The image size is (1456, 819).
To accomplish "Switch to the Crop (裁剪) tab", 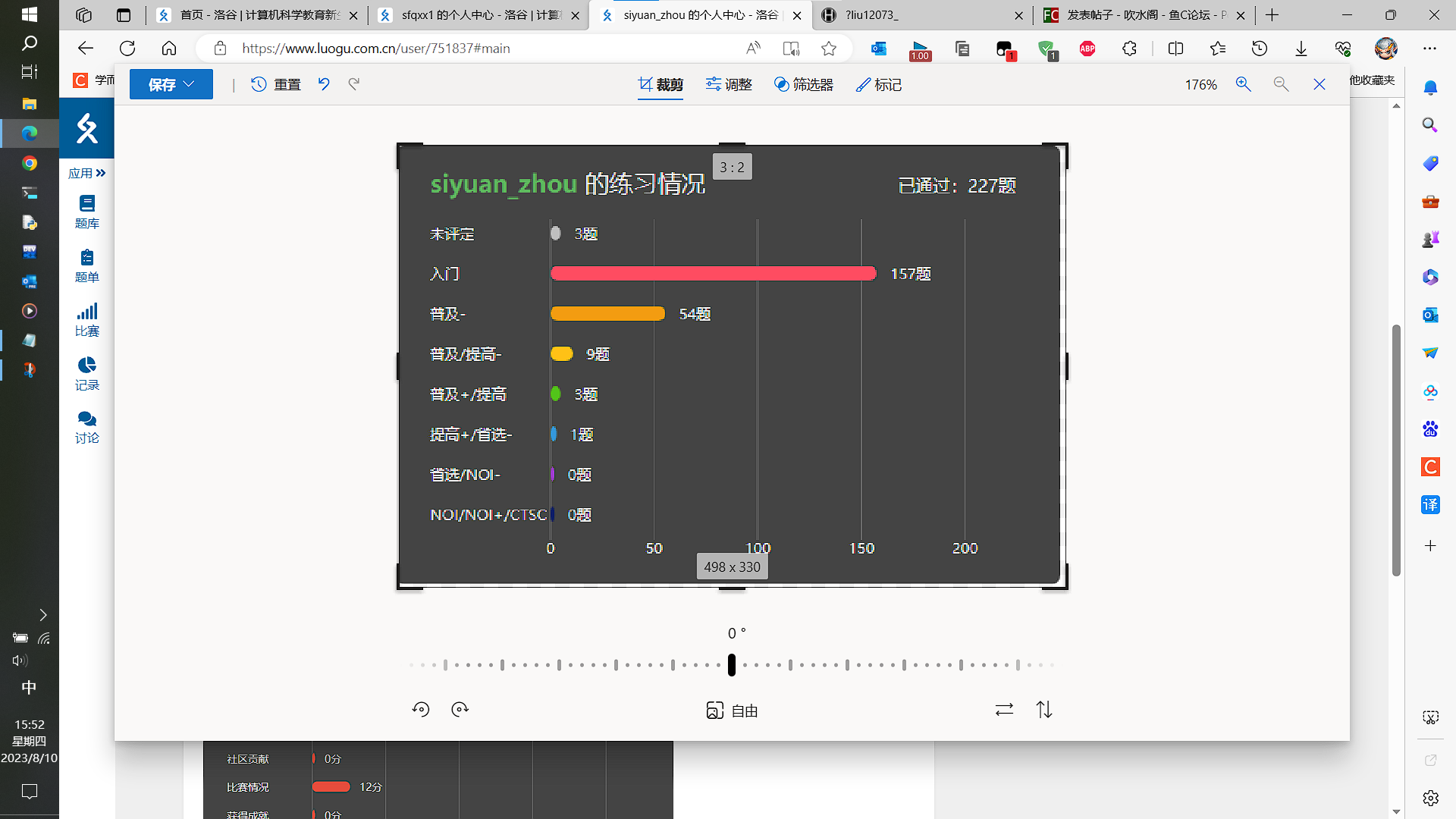I will pyautogui.click(x=661, y=84).
